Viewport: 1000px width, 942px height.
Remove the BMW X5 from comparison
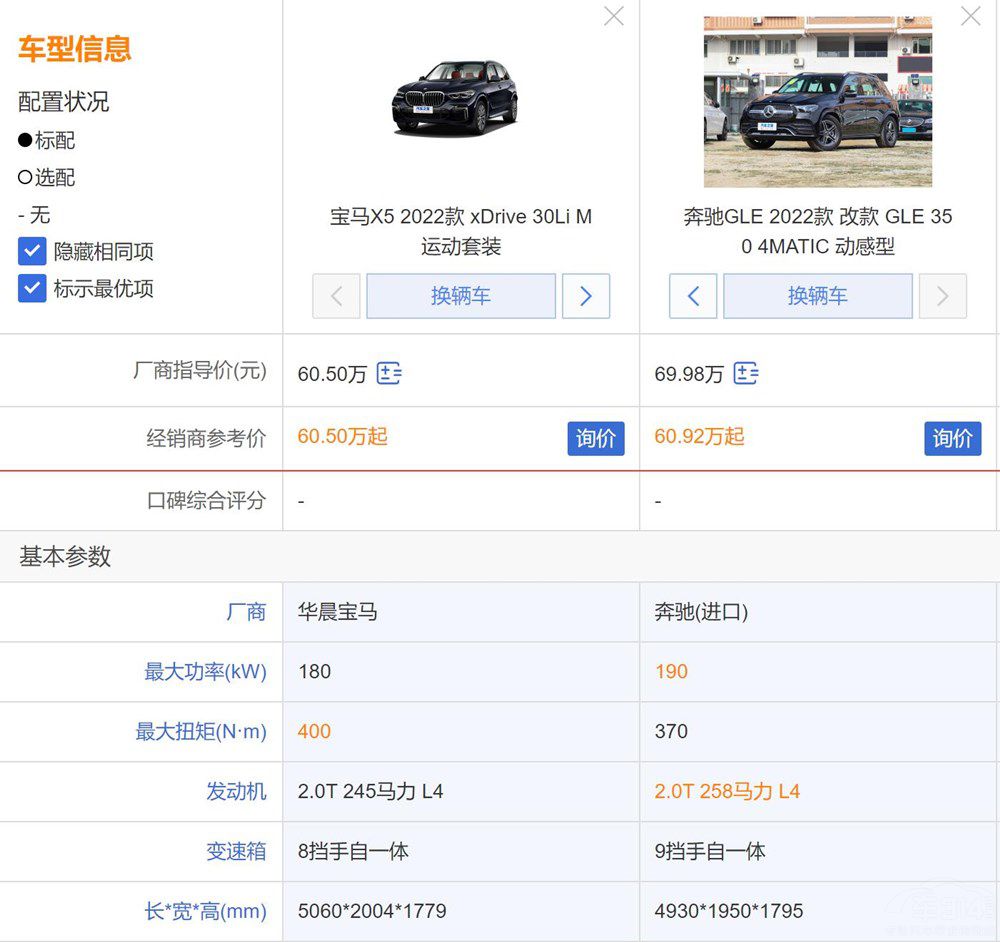click(x=613, y=16)
